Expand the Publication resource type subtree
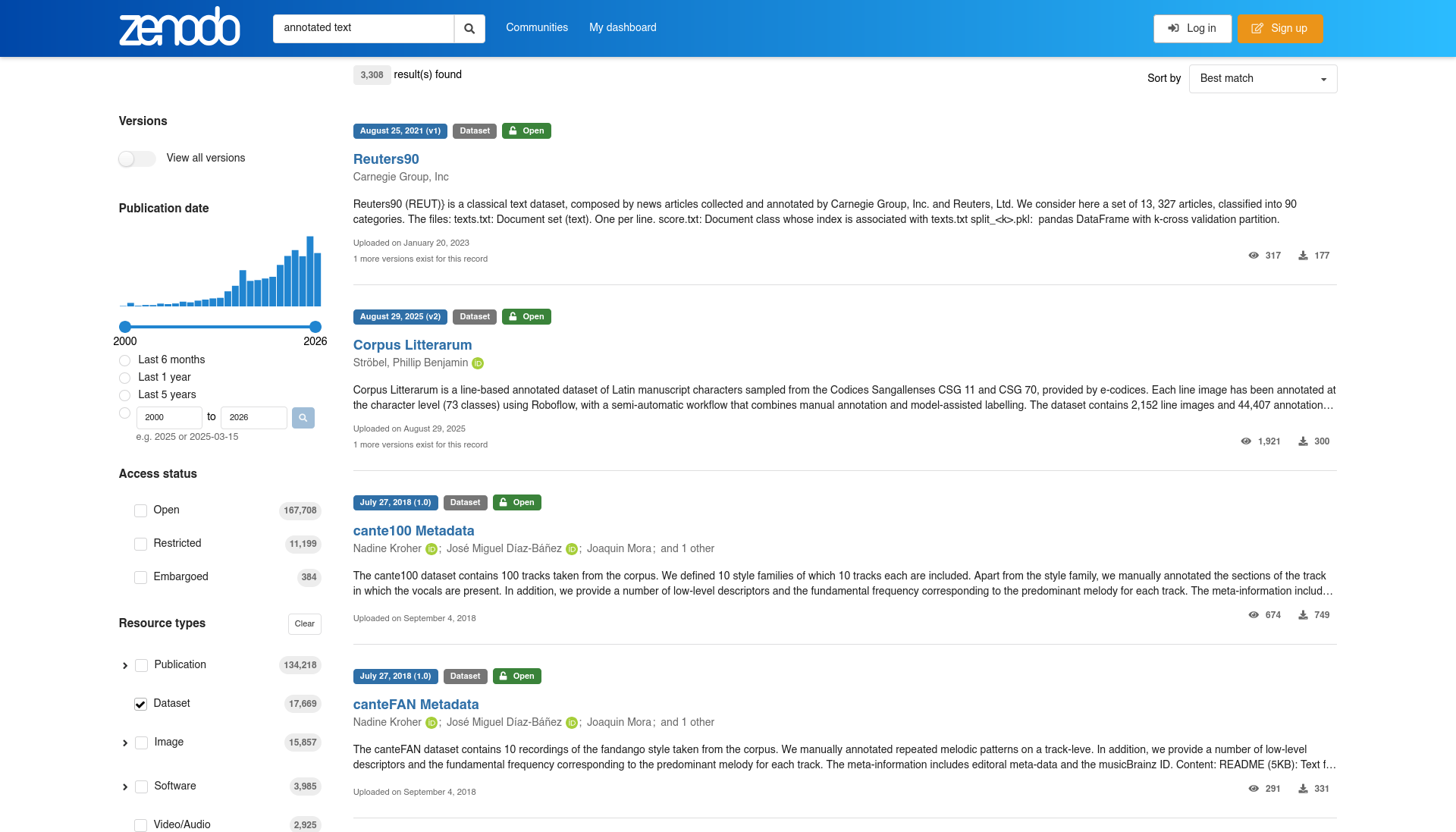Viewport: 1456px width, 832px height. point(125,666)
